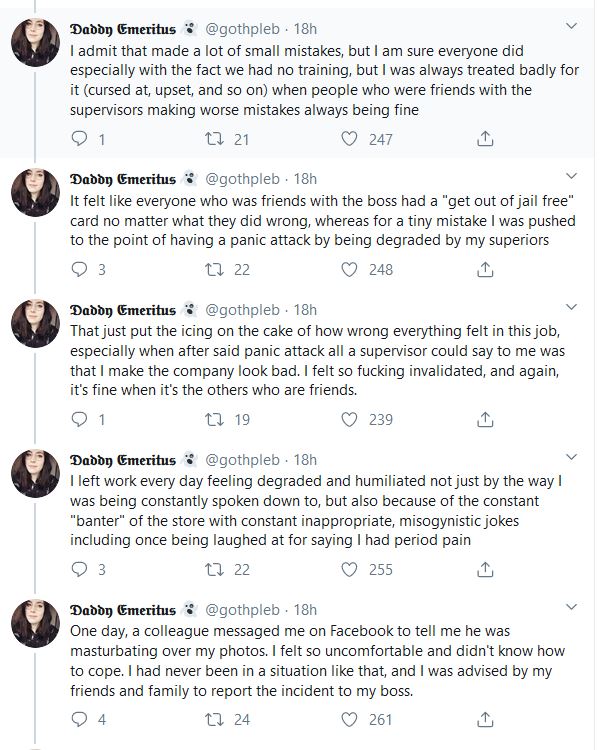Expand options on the "left work every day" tweet
This screenshot has width=603, height=750.
pyautogui.click(x=571, y=457)
